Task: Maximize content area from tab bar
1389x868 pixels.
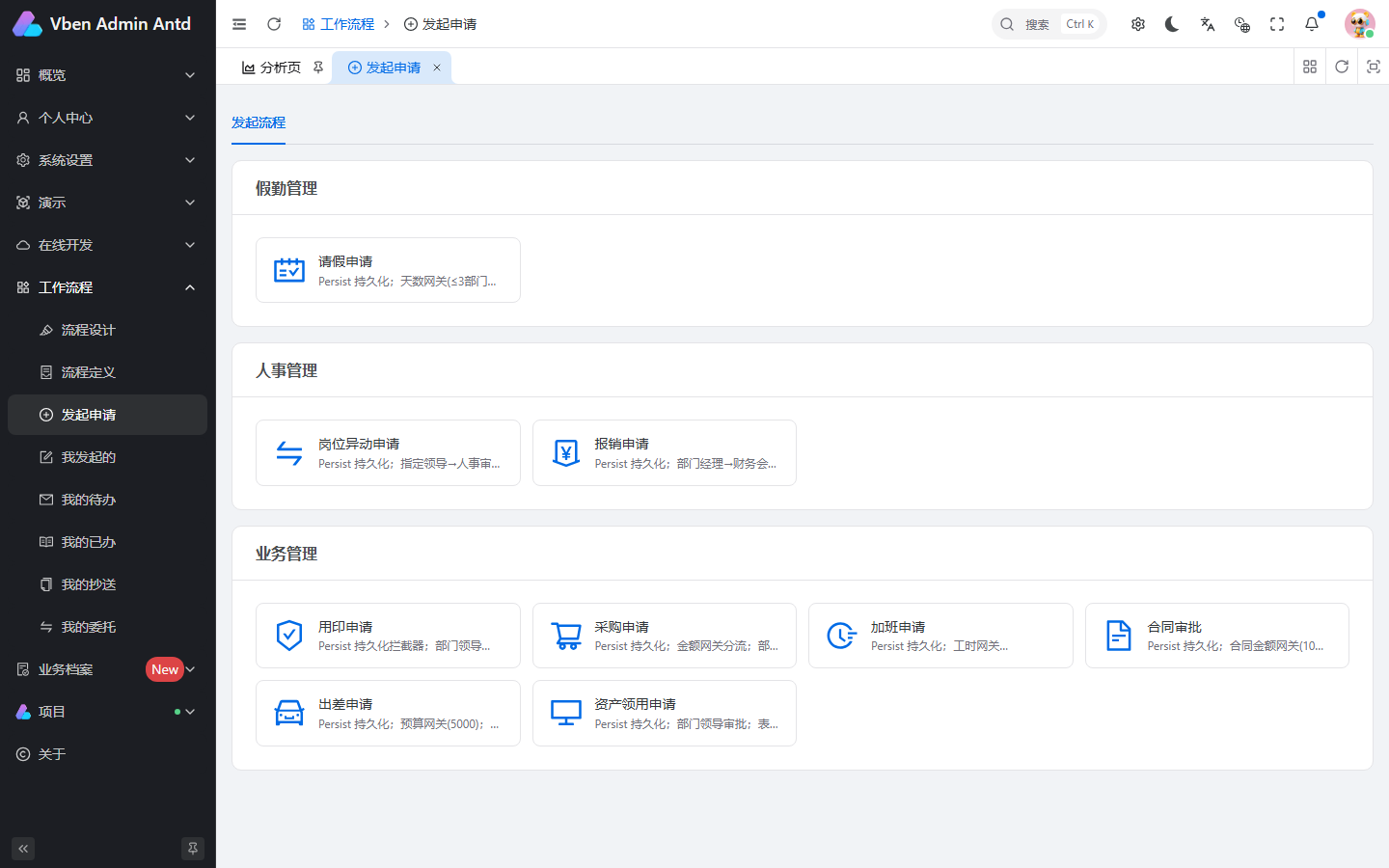Action: pyautogui.click(x=1374, y=67)
